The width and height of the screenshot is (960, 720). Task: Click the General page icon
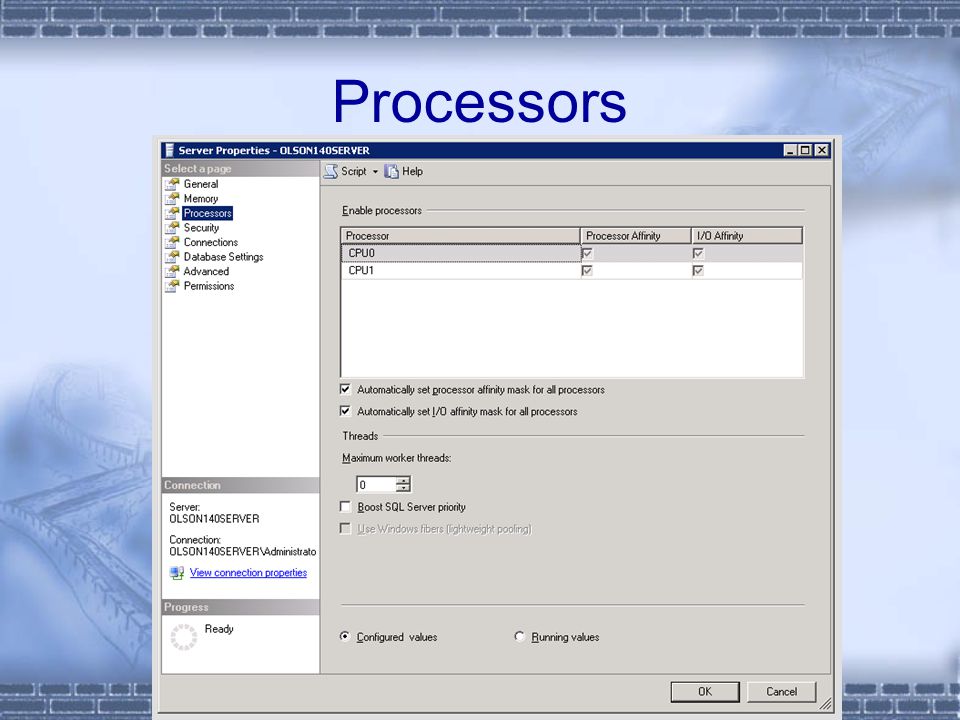172,184
